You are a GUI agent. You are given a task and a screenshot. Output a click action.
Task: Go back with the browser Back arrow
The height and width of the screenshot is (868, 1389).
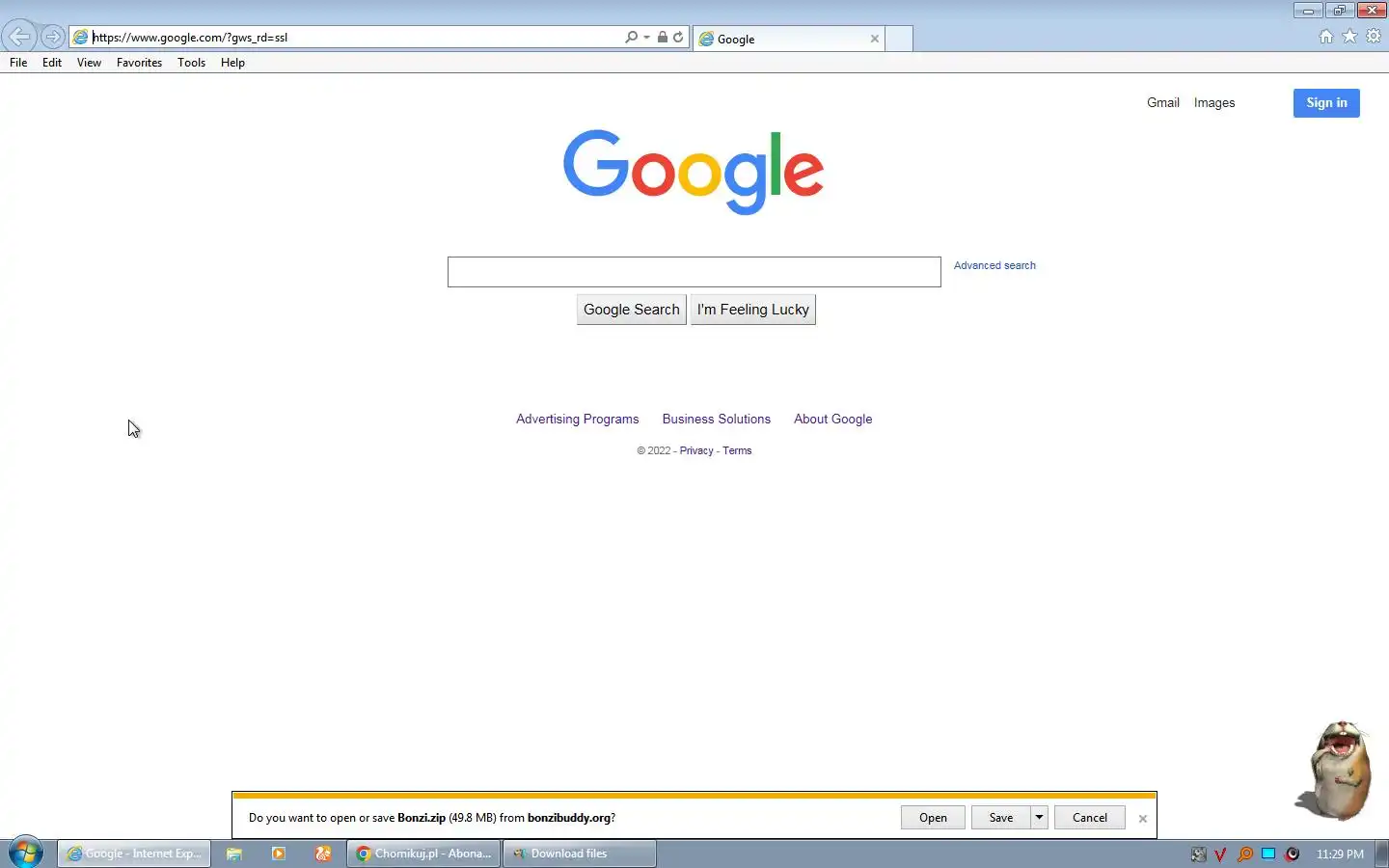[19, 38]
